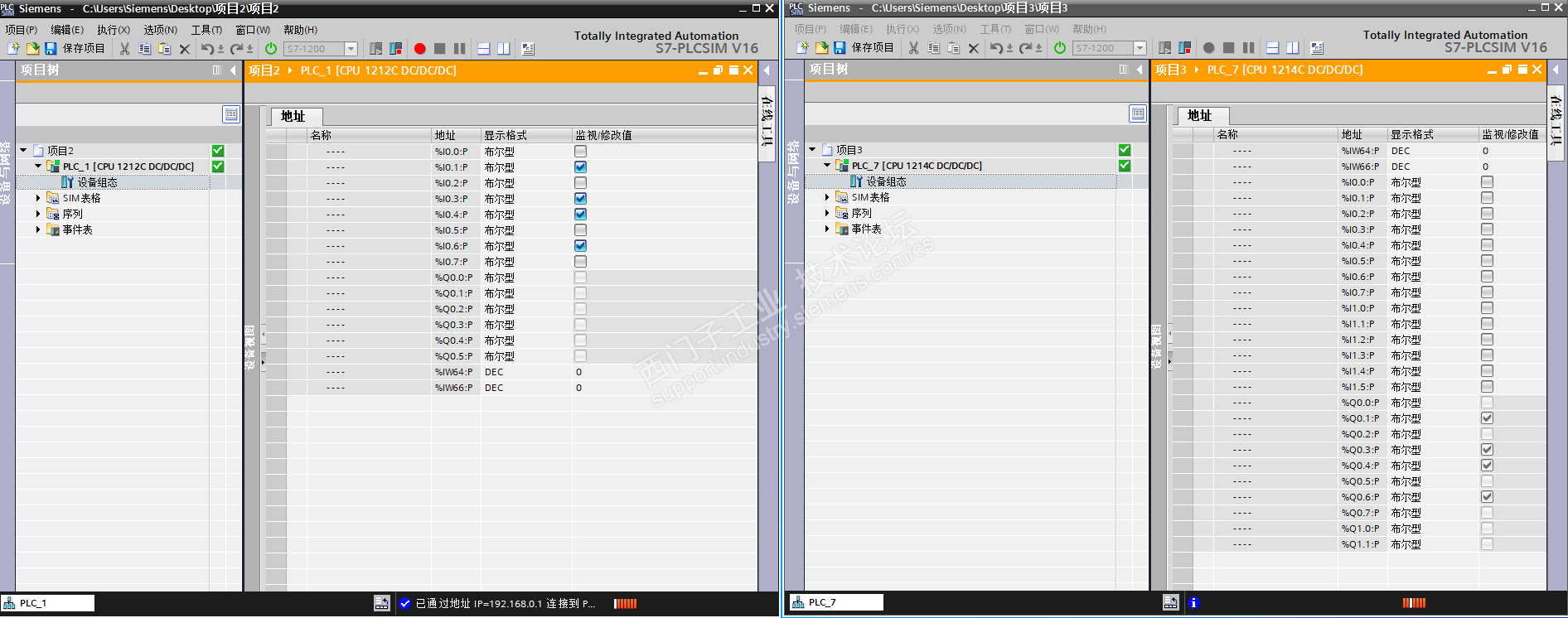This screenshot has width=1568, height=618.
Task: Click the delete X icon in 项目3 toolbar
Action: (x=974, y=48)
